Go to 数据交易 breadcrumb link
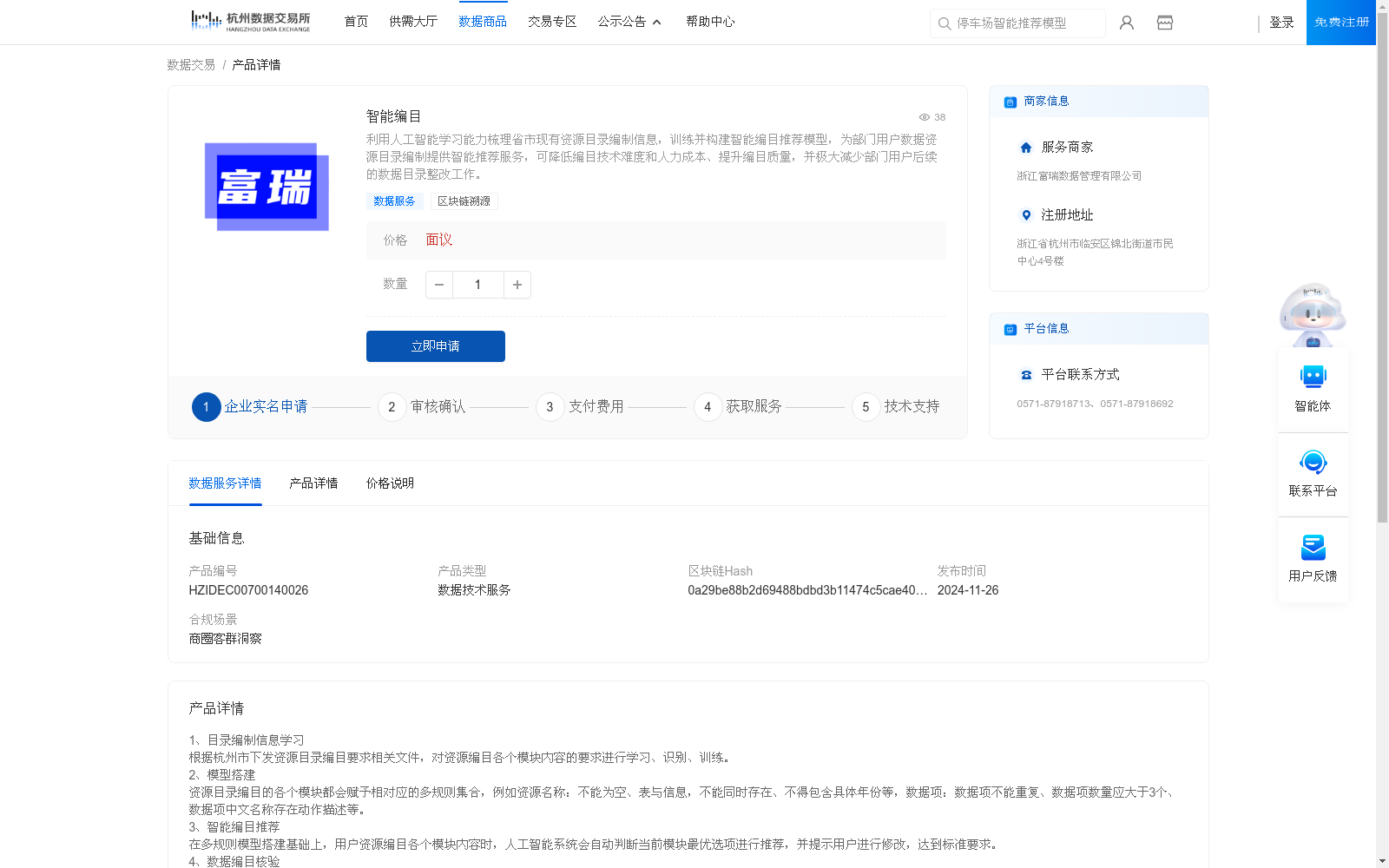 [191, 65]
